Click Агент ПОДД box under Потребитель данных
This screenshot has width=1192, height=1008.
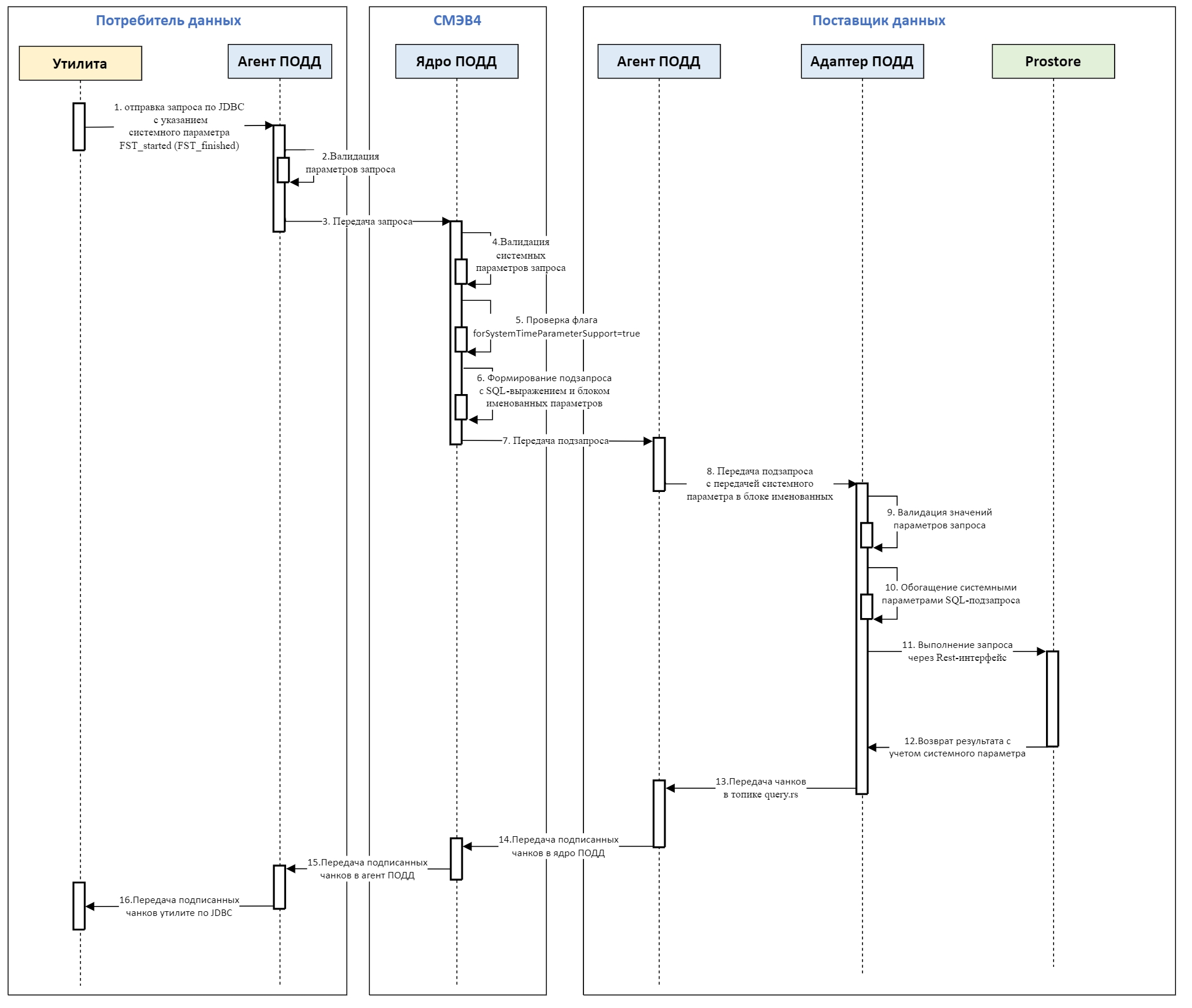279,62
